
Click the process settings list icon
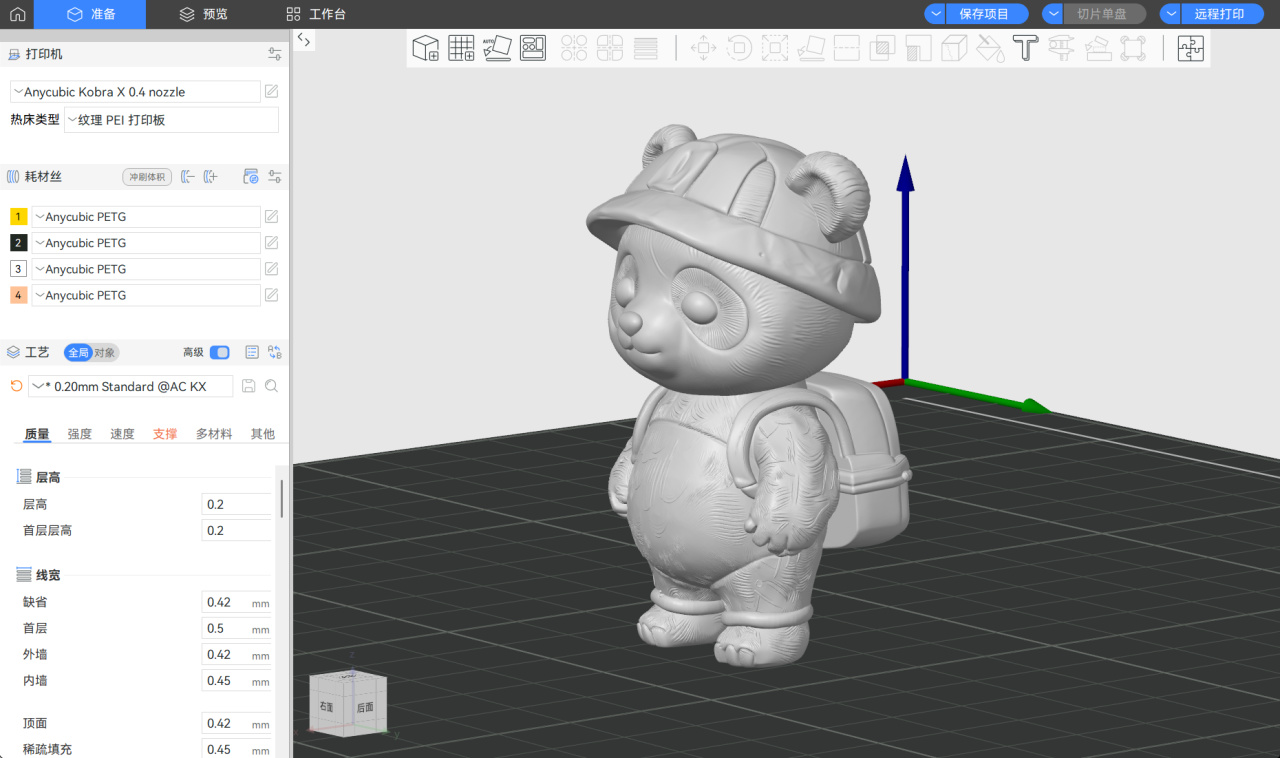point(252,352)
